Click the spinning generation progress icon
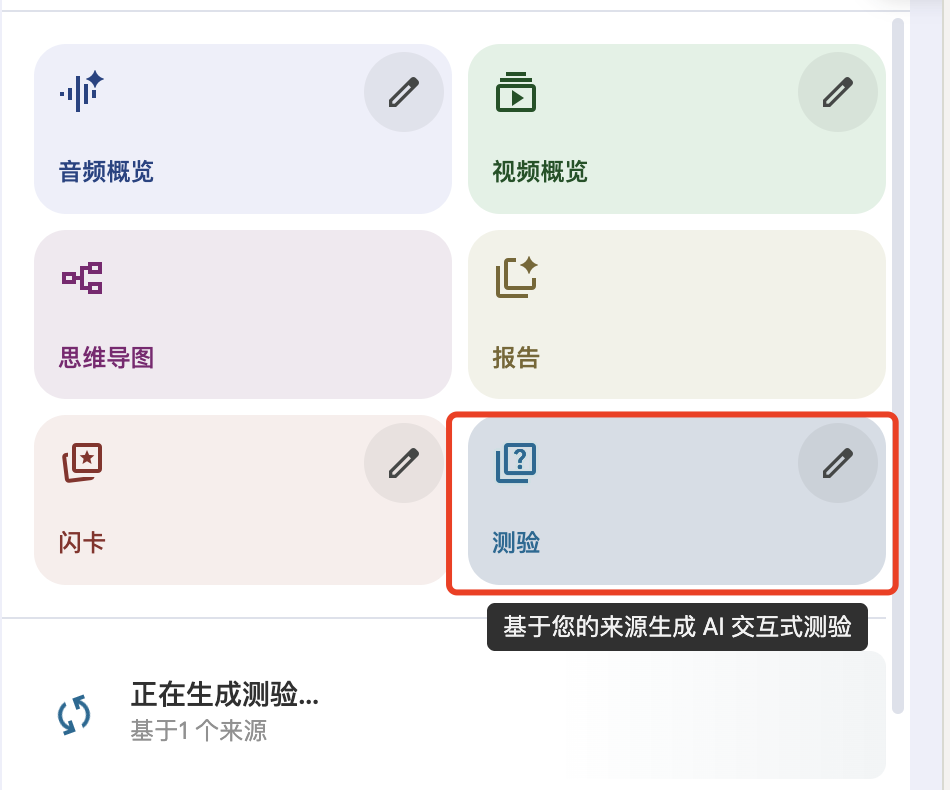Screen dimensions: 950x790 (74, 715)
